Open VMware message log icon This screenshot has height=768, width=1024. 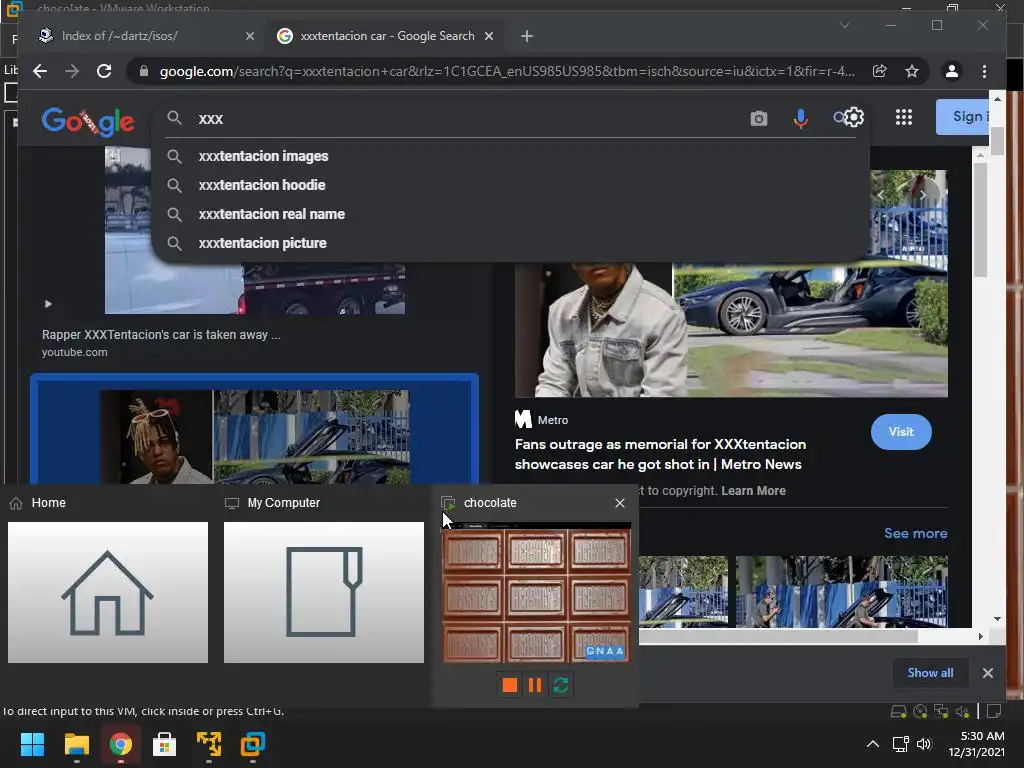(994, 712)
